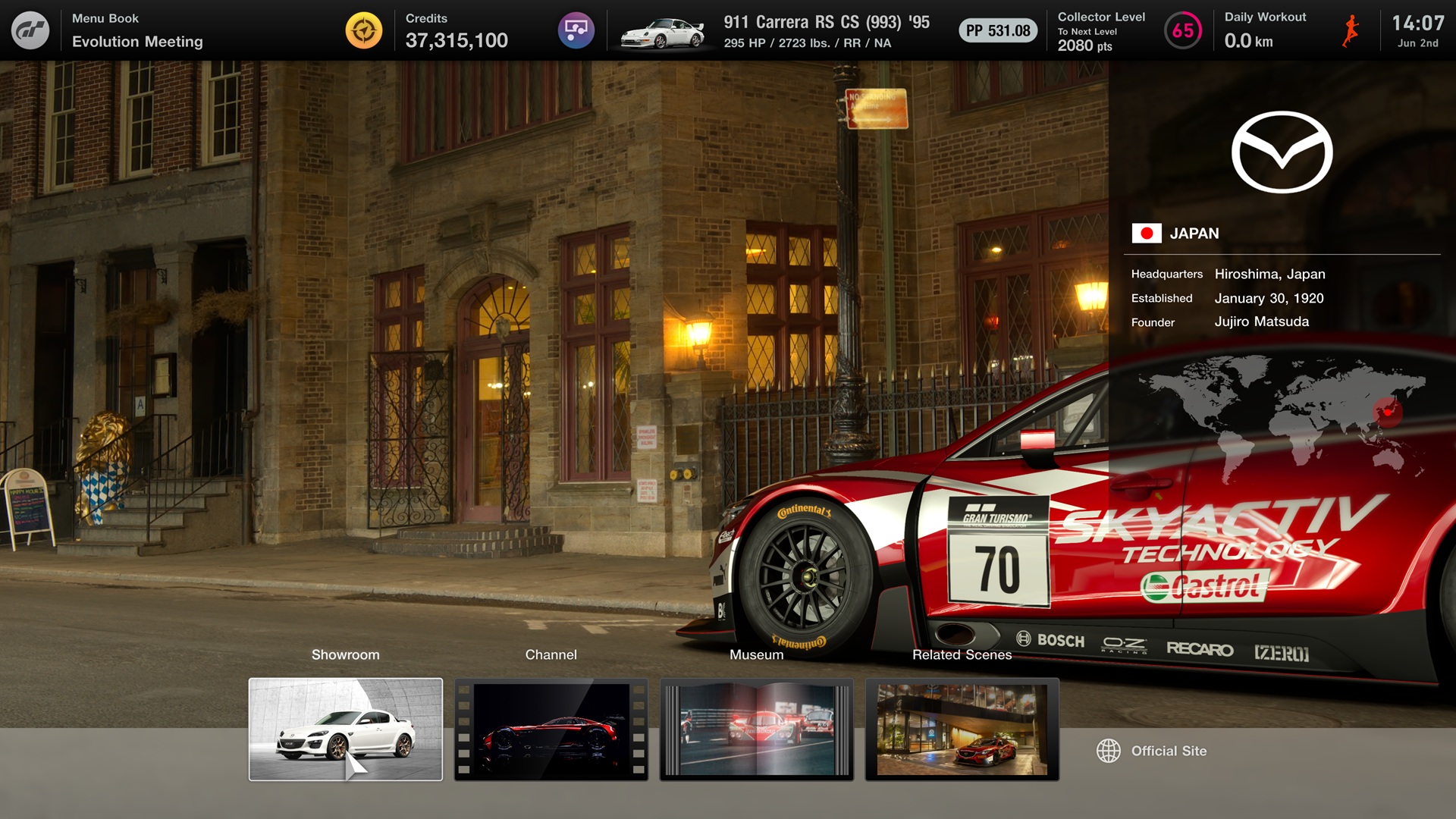Click the PP 531.08 badge

pyautogui.click(x=998, y=30)
